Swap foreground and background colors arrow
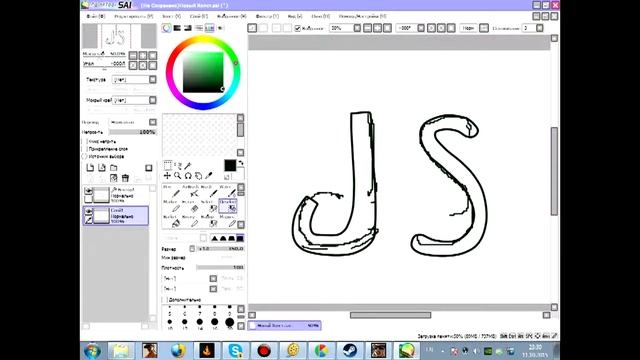 click(x=241, y=163)
